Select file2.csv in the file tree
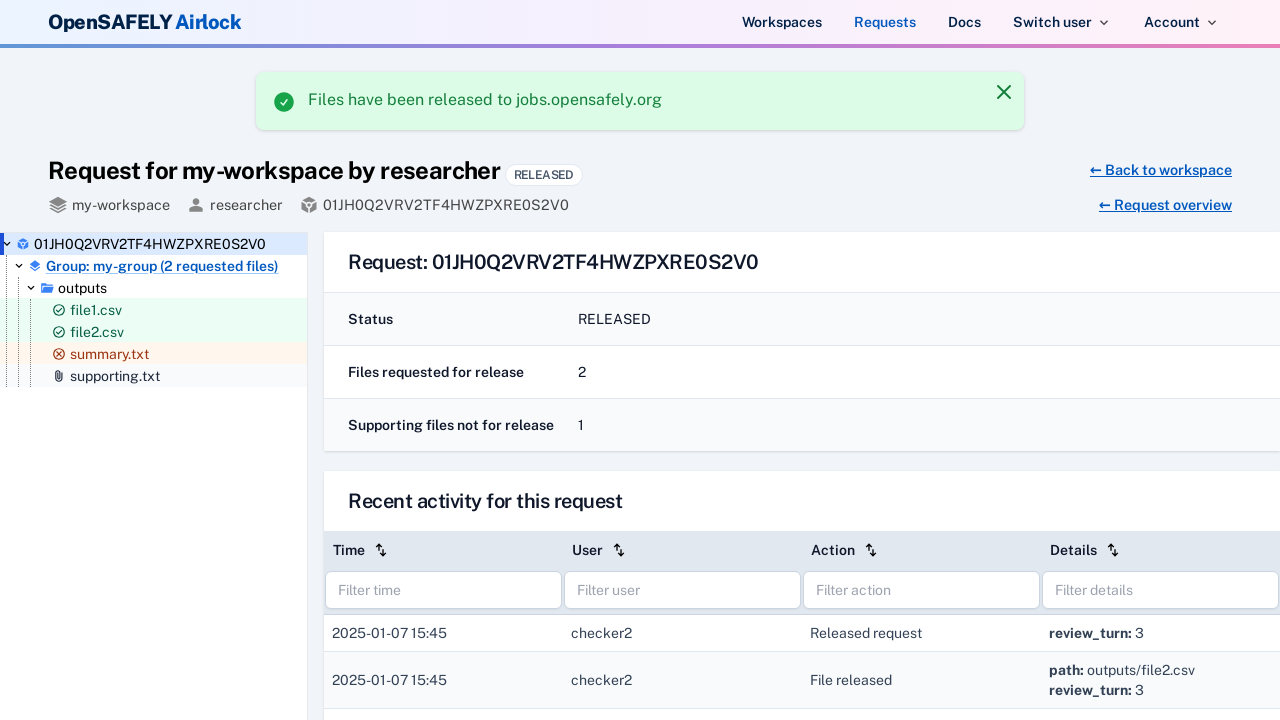1280x720 pixels. click(97, 332)
